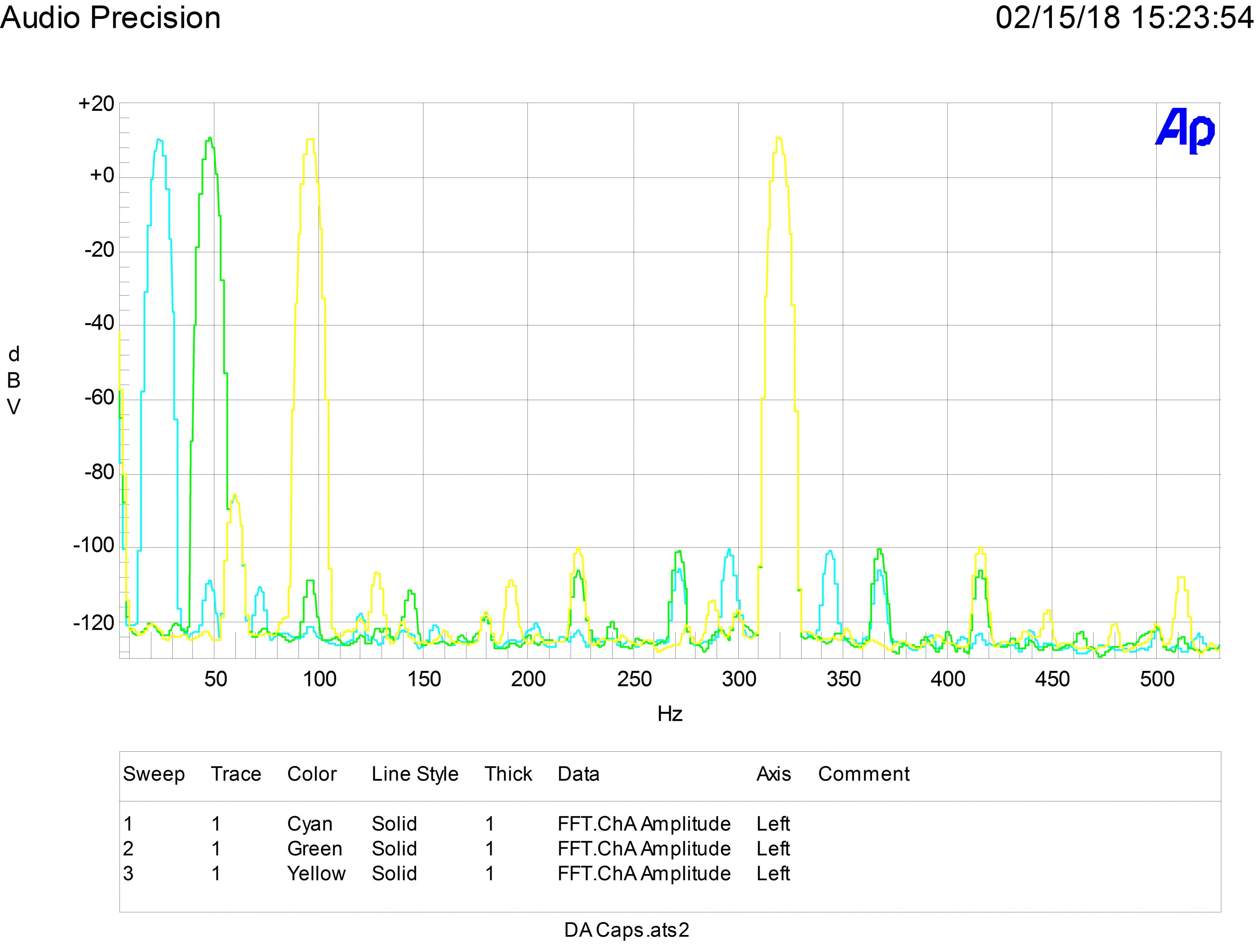Select the '-60' y-axis label

pyautogui.click(x=99, y=397)
